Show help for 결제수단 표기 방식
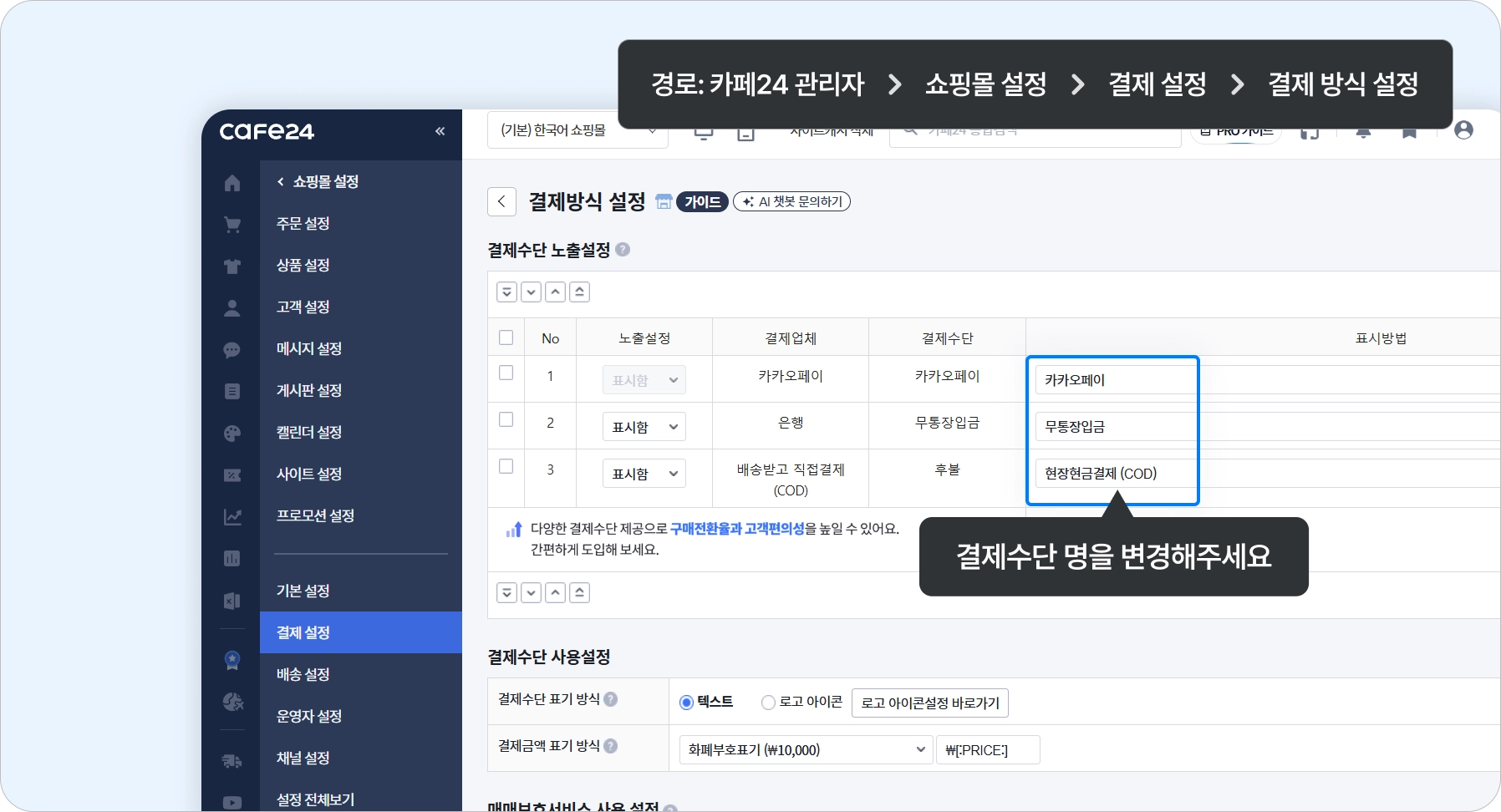This screenshot has height=812, width=1501. point(611,699)
